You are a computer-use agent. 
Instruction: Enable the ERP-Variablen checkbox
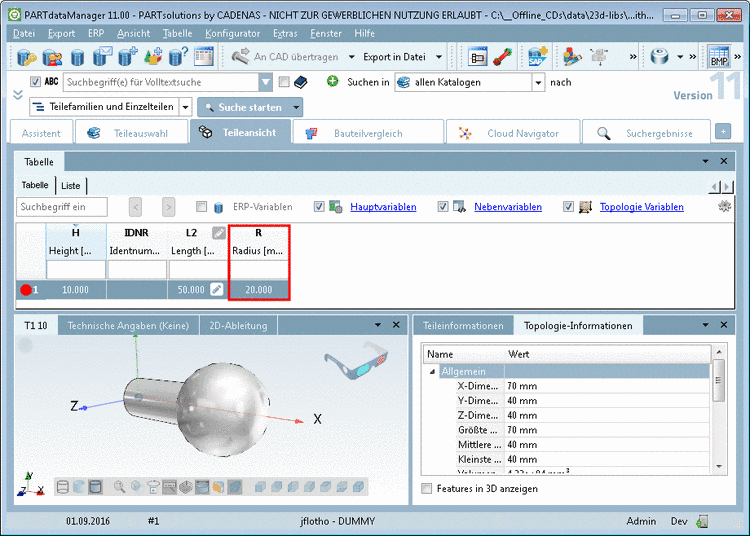pyautogui.click(x=201, y=207)
